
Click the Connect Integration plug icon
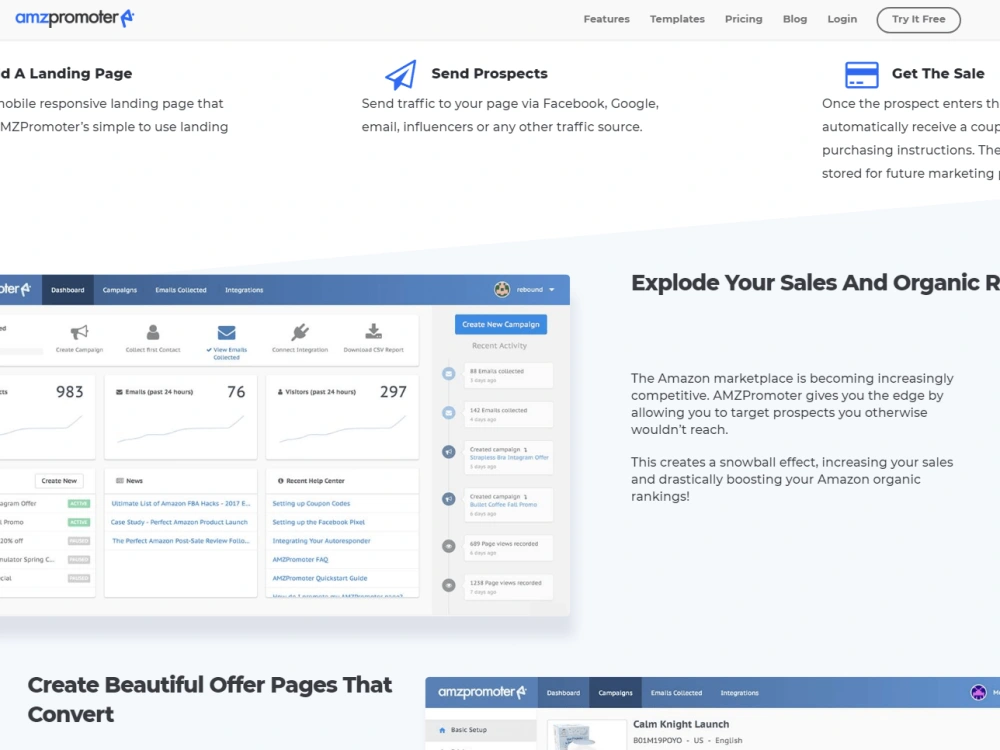[300, 332]
